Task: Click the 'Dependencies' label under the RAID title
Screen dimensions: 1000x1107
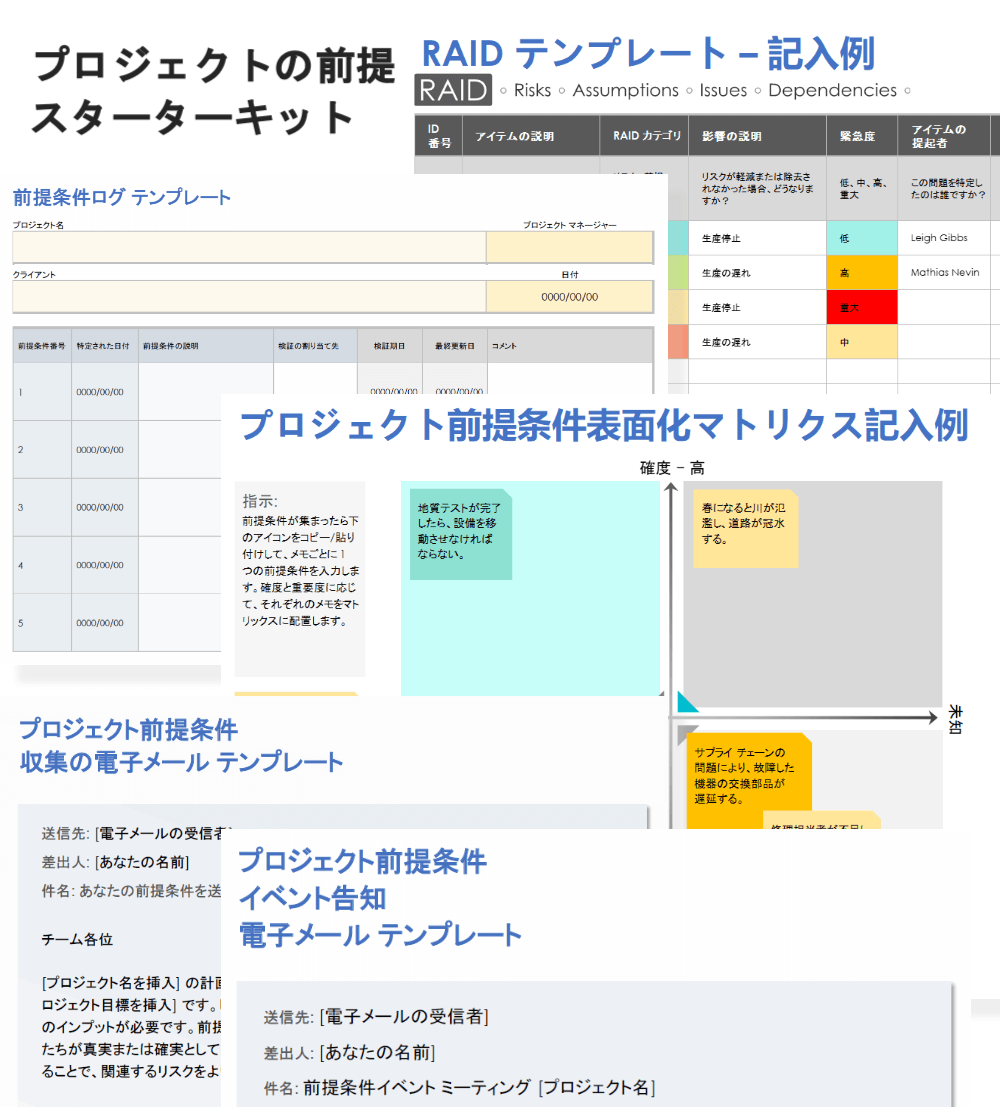Action: (833, 90)
